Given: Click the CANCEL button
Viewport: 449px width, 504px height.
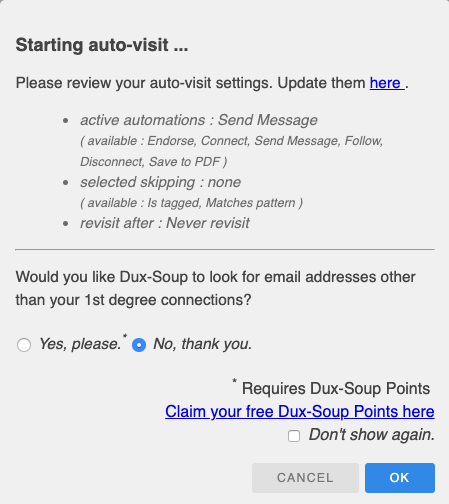Looking at the screenshot, I should 305,478.
